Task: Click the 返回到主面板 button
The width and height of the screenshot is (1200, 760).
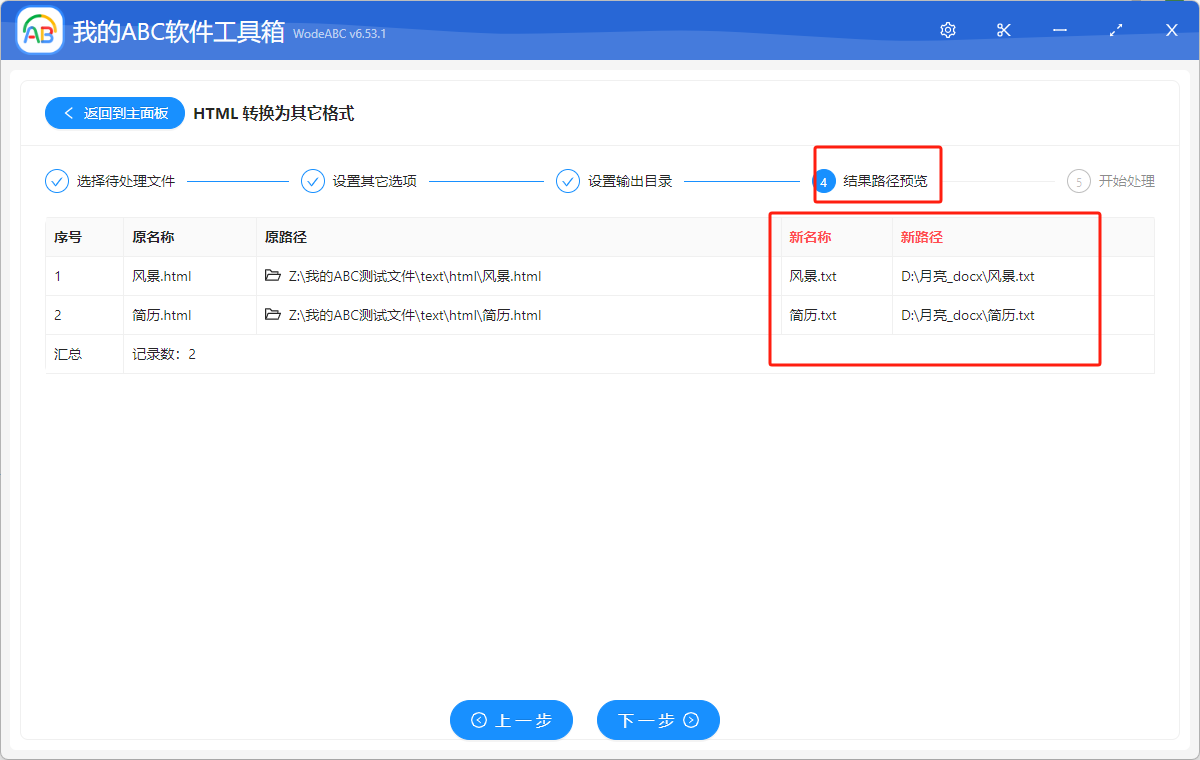Action: pyautogui.click(x=114, y=112)
